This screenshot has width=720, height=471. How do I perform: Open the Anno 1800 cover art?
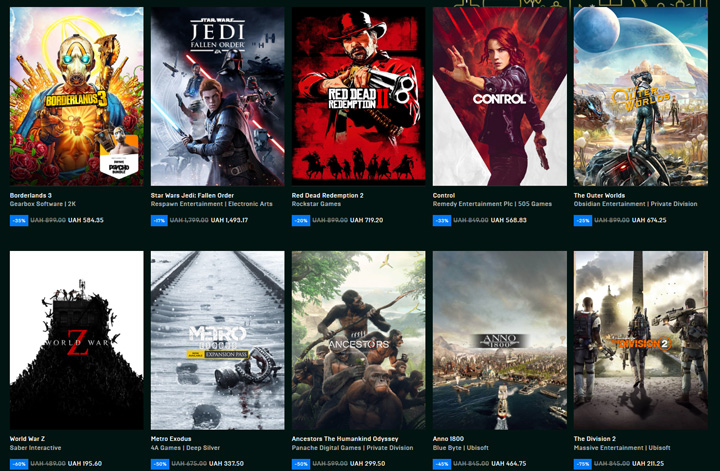[500, 340]
